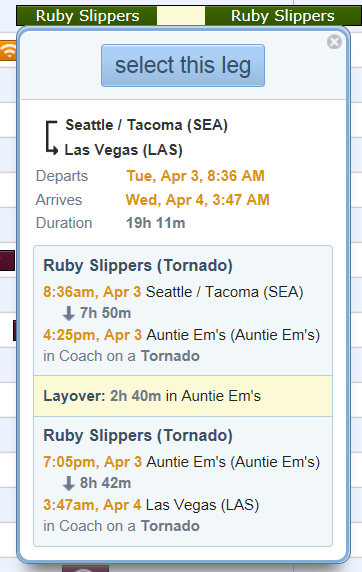Click the gray element below the popup
This screenshot has width=362, height=572.
tap(85, 568)
